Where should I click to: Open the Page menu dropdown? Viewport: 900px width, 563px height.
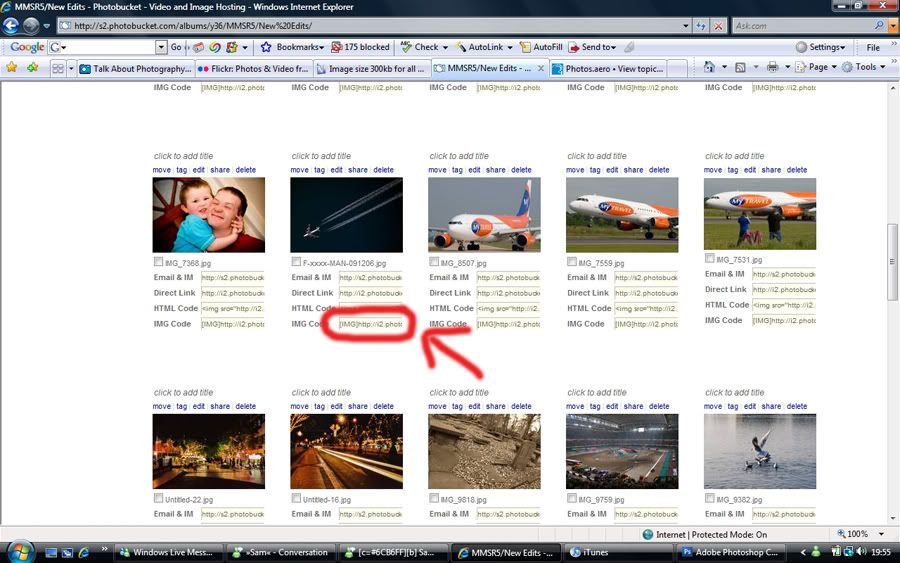pyautogui.click(x=834, y=67)
